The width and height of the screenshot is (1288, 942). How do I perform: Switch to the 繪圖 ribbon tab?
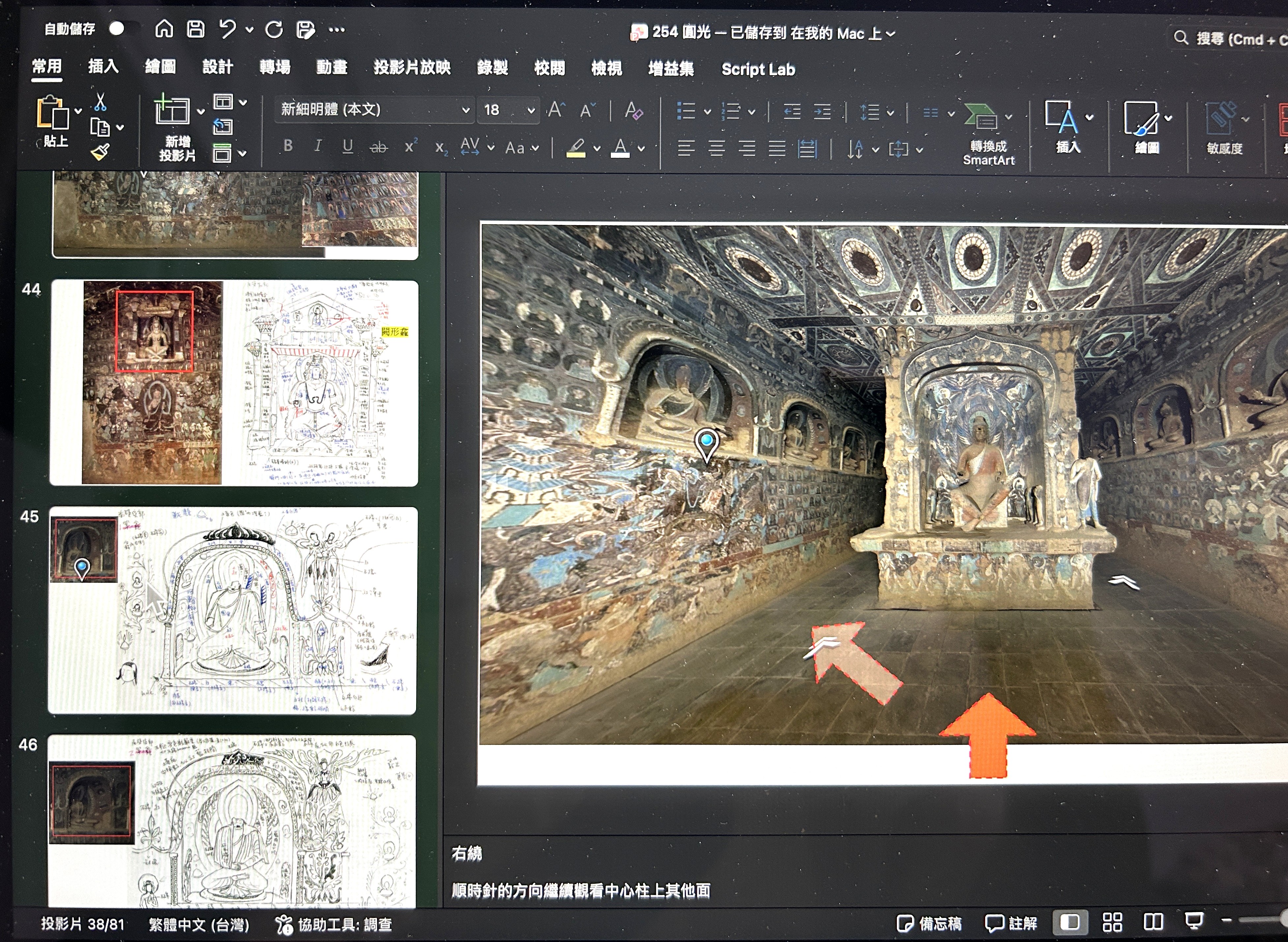tap(160, 67)
